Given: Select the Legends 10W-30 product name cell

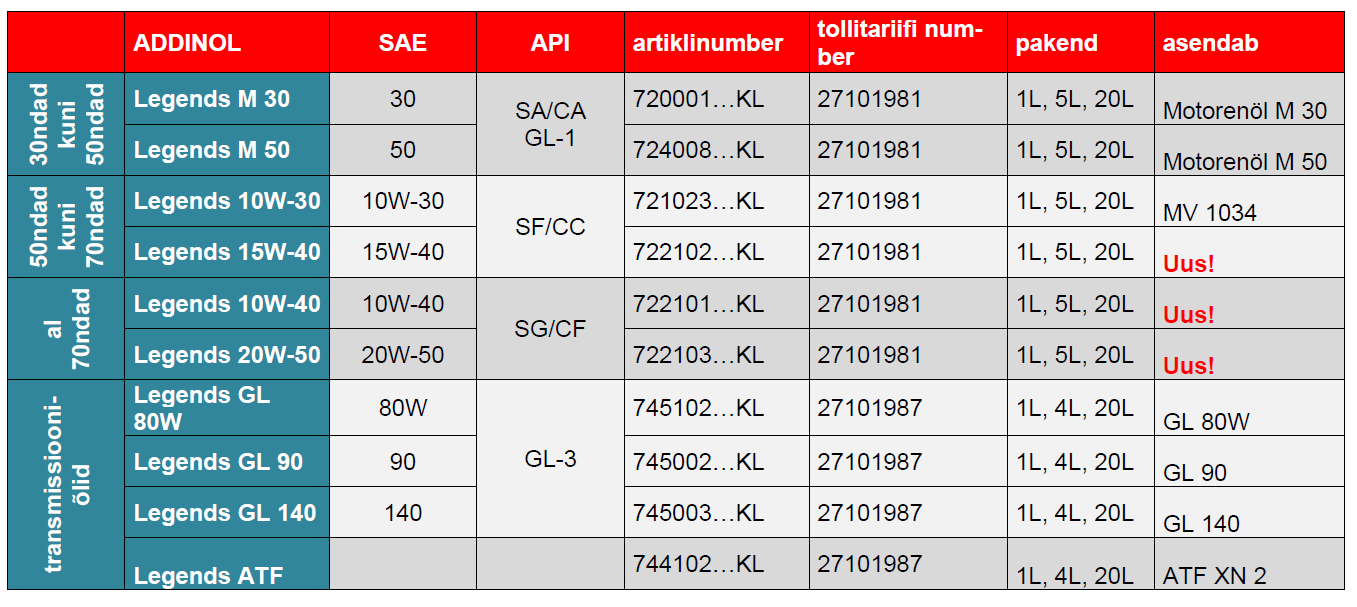Looking at the screenshot, I should [227, 201].
